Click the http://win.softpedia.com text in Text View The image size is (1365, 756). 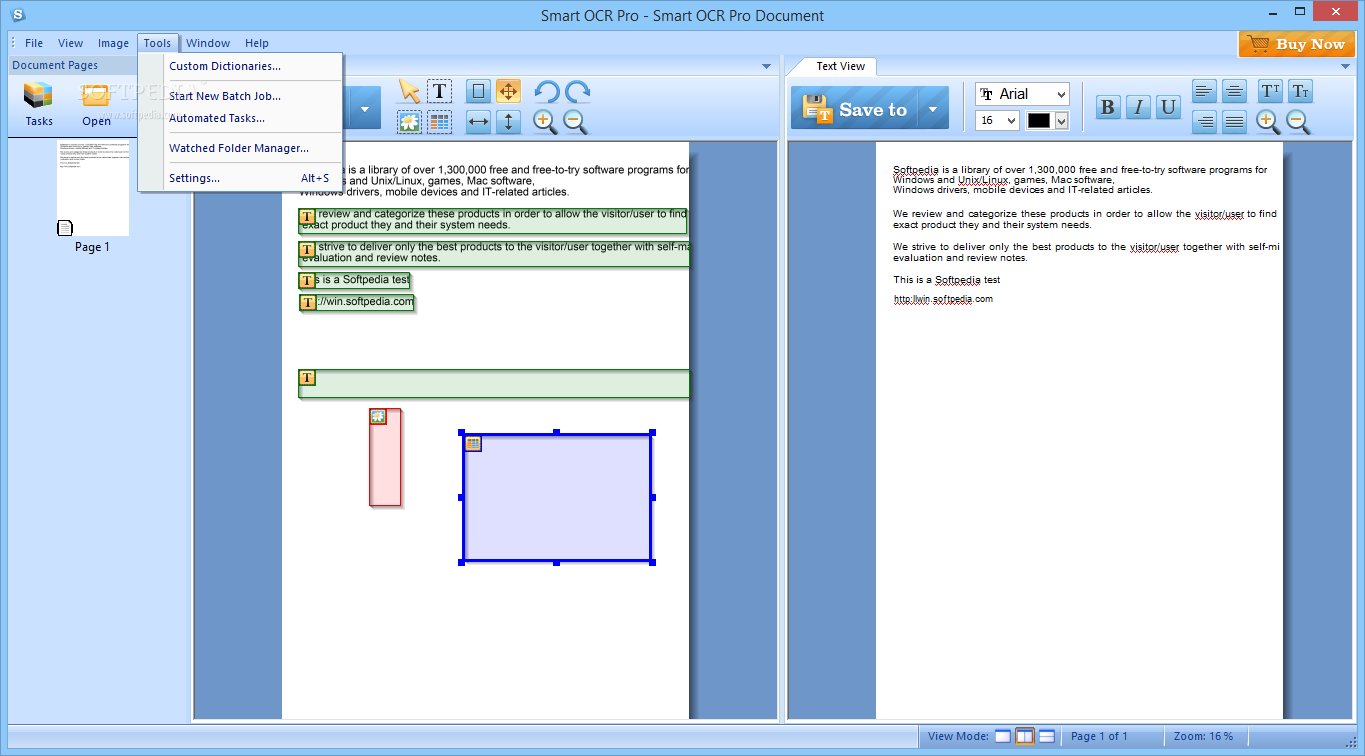click(x=943, y=299)
